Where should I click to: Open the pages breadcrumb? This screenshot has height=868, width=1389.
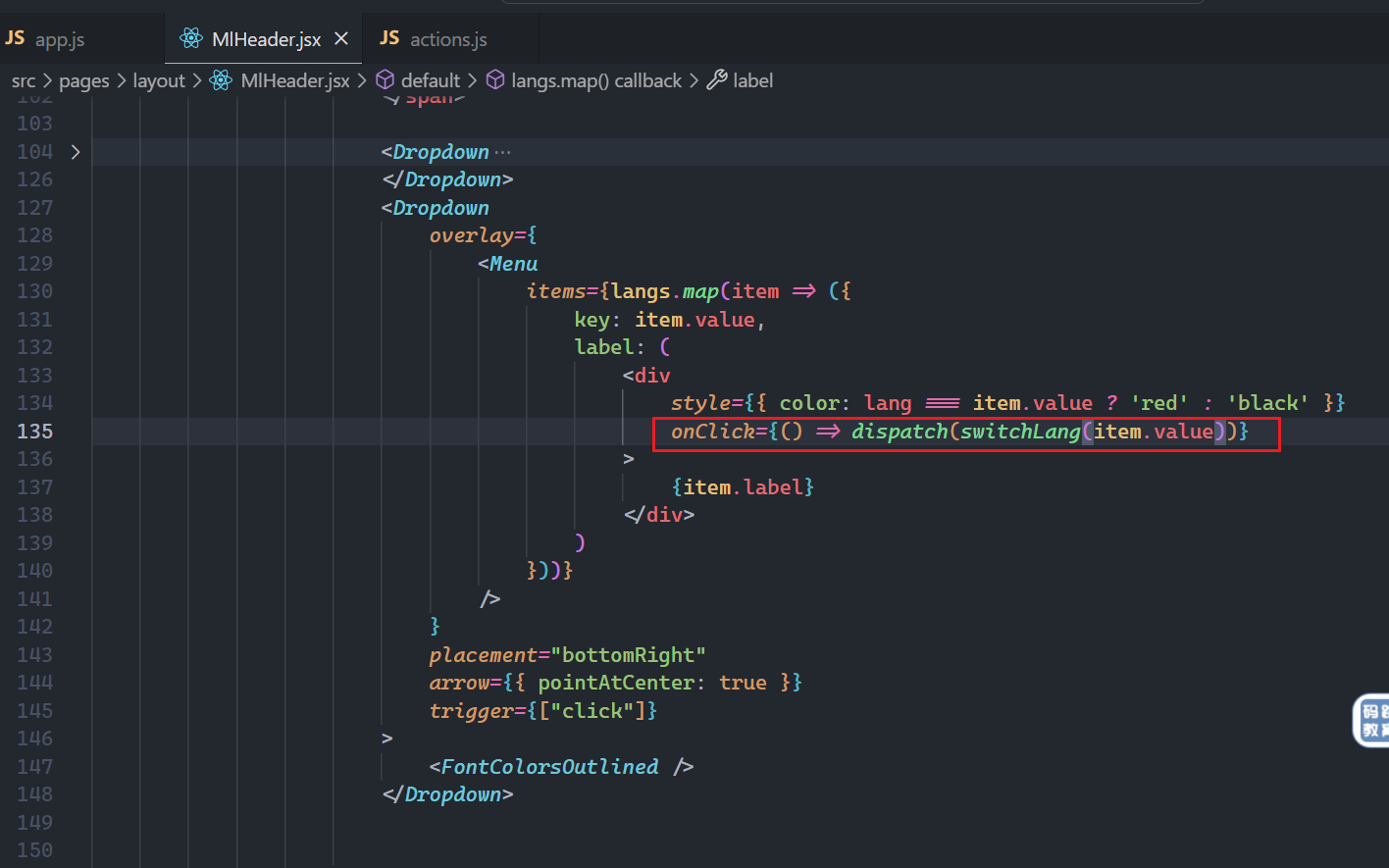point(84,80)
